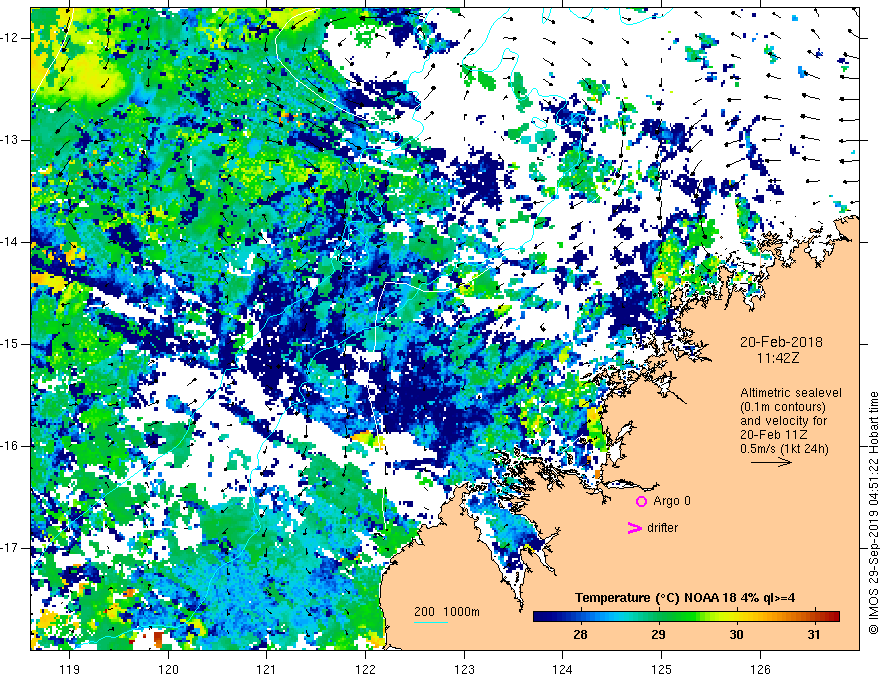Select the 'drifter' legend label
This screenshot has height=680, width=880.
click(x=662, y=528)
